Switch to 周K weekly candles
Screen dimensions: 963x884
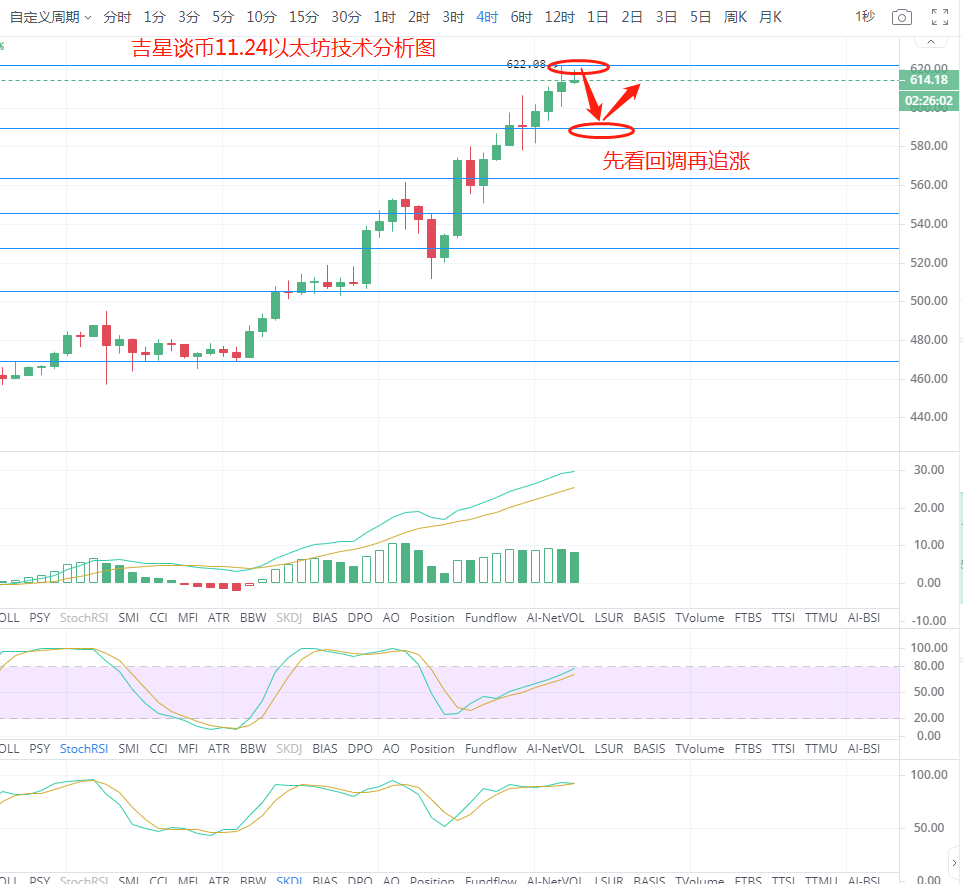(735, 17)
